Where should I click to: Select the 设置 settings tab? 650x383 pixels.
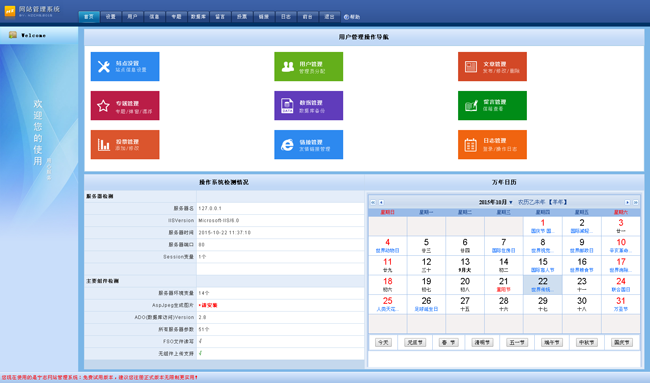[111, 17]
